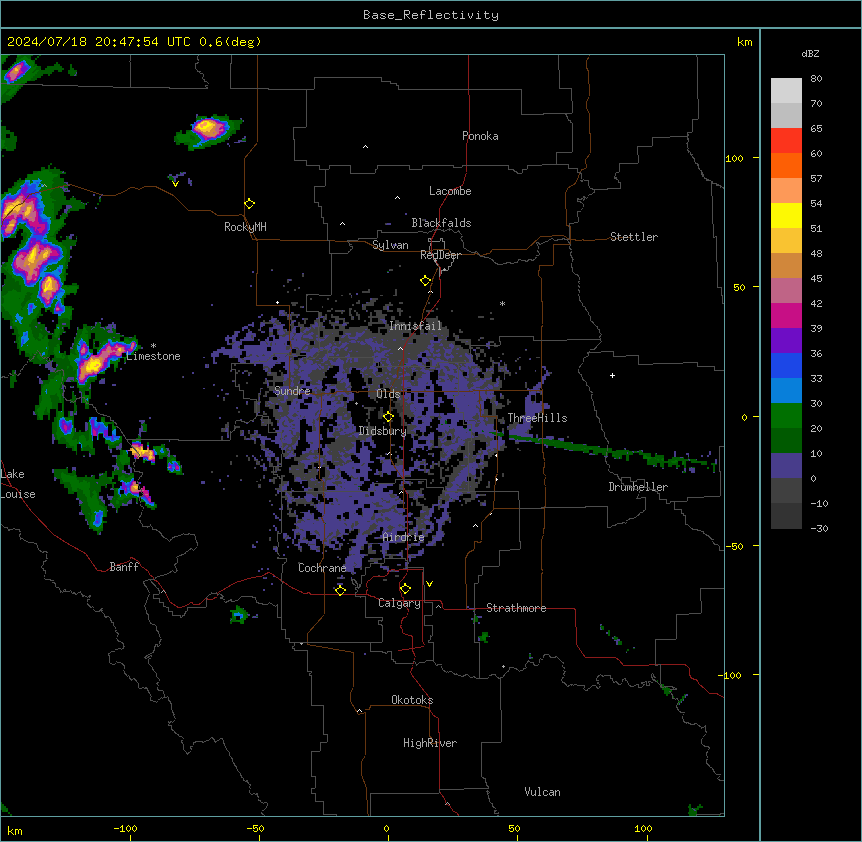The image size is (862, 842).
Task: Click the 0 tick on the bottom horizontal axis
Action: click(386, 828)
